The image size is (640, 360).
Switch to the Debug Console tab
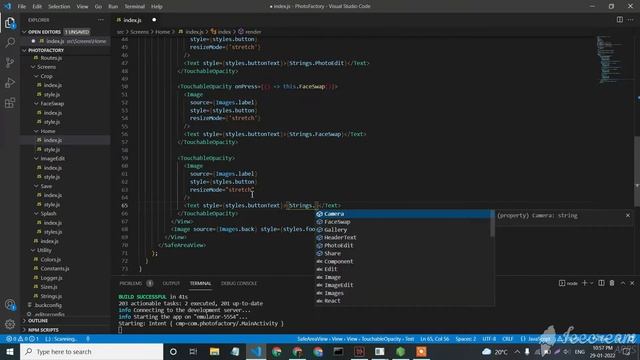tap(239, 283)
